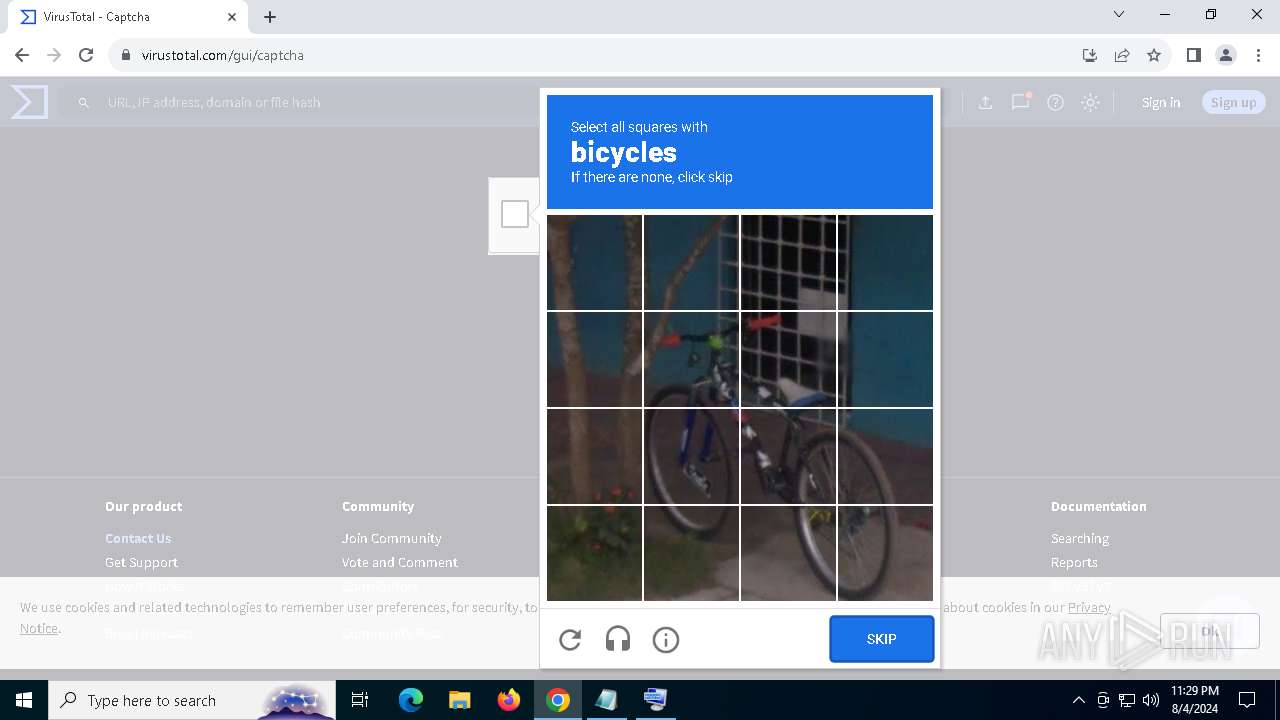
Task: Expand the tab search chevron
Action: tap(1119, 14)
